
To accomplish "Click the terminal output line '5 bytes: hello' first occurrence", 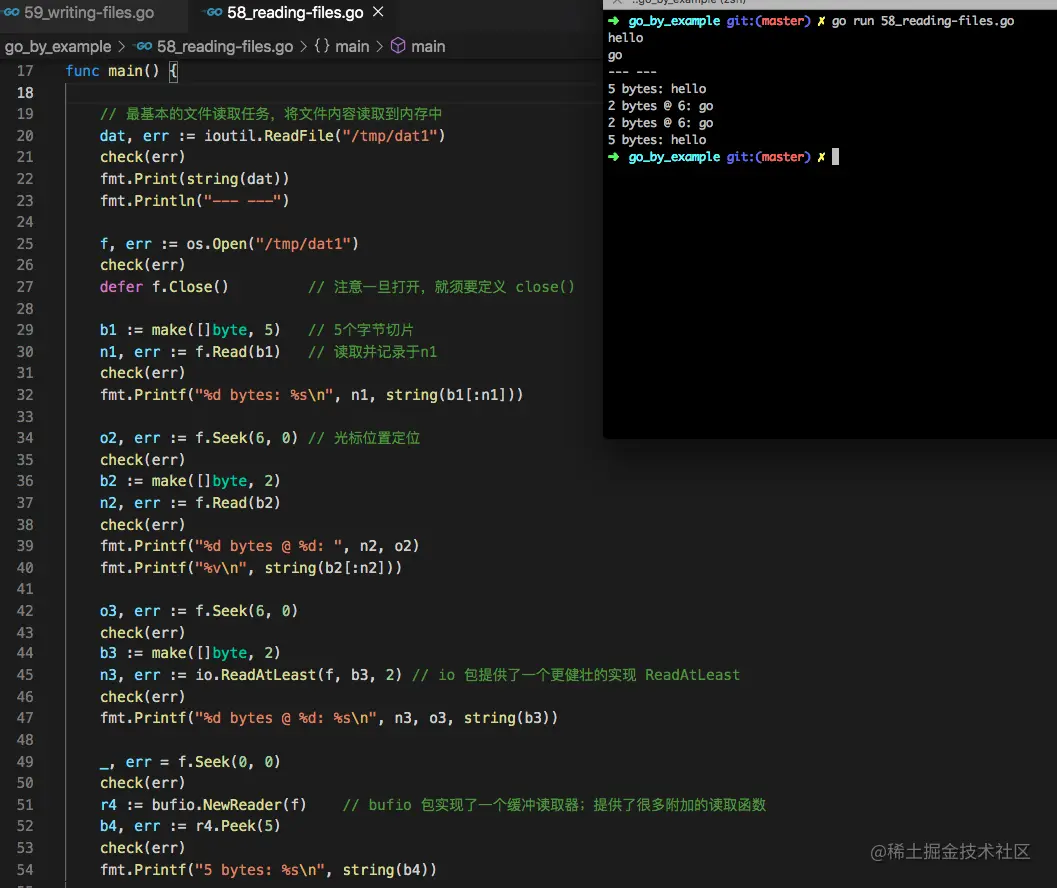I will point(657,88).
